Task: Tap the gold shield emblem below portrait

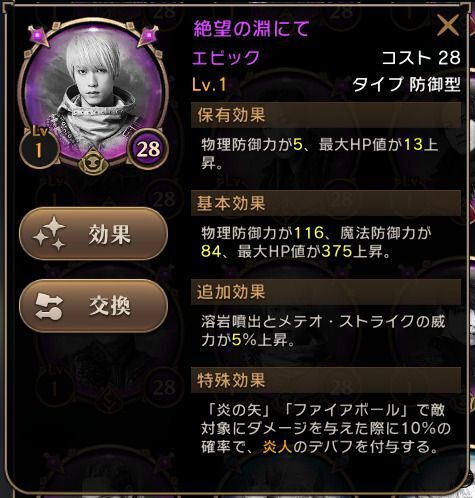Action: (93, 162)
